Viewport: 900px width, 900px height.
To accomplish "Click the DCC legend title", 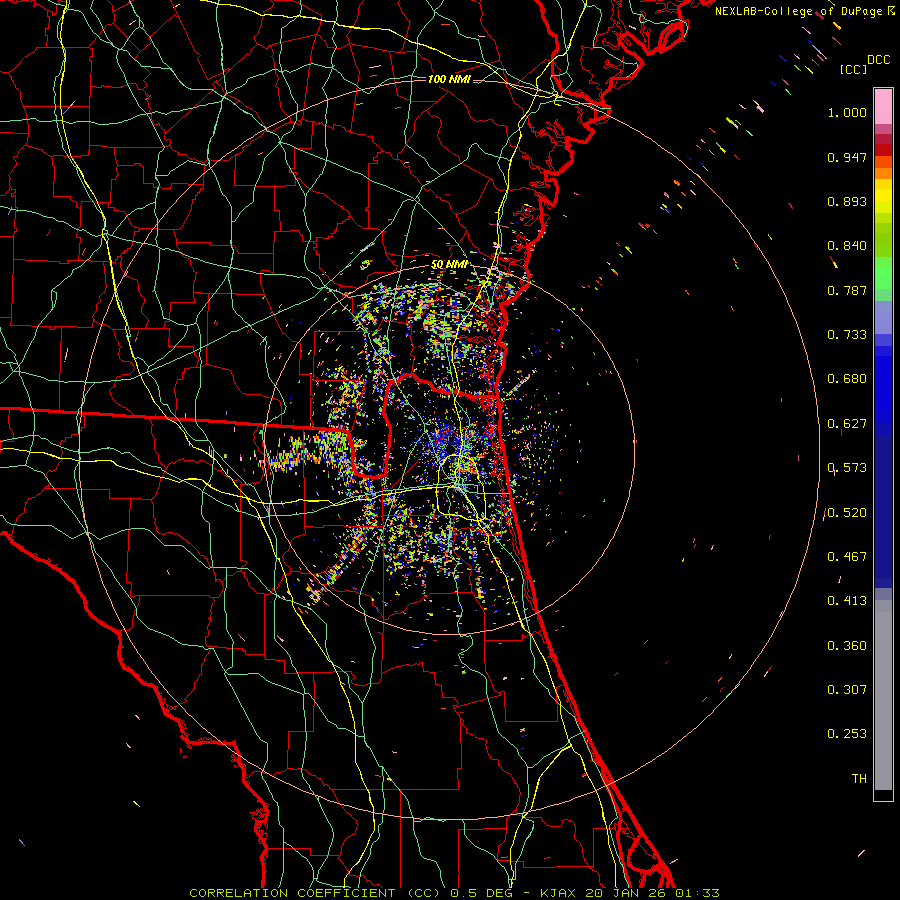I will tap(878, 60).
